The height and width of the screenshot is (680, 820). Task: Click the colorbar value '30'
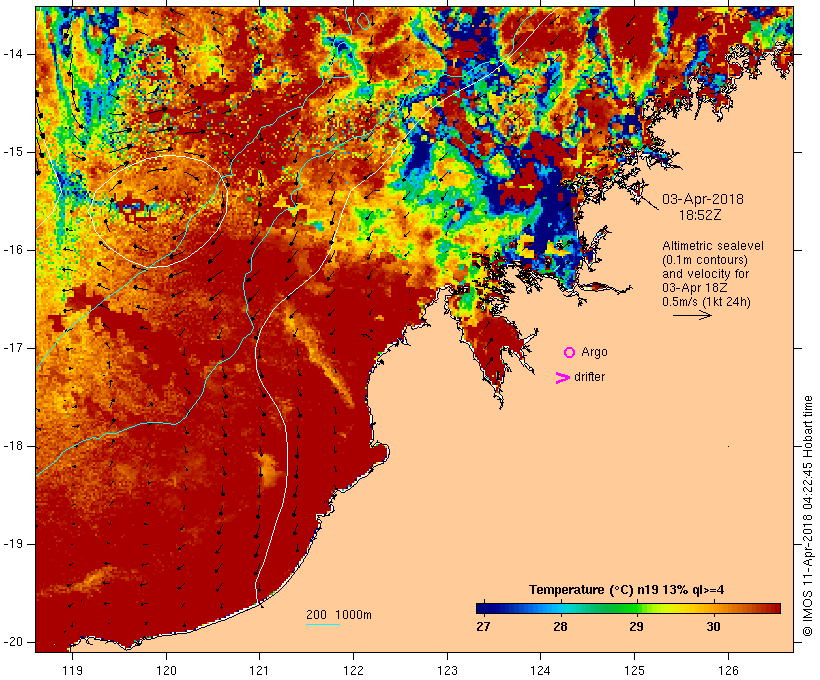[713, 627]
